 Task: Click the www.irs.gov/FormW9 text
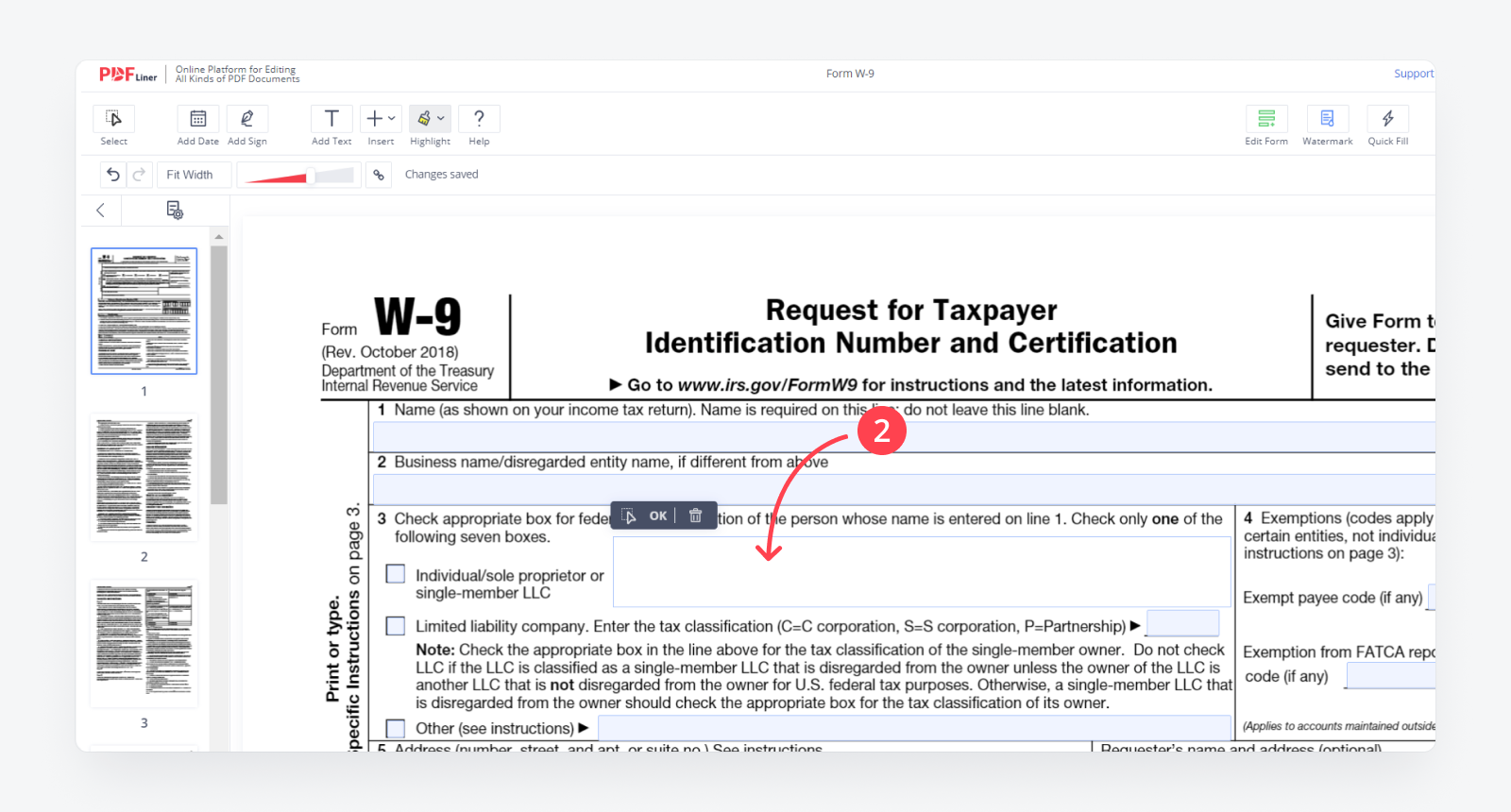[768, 385]
